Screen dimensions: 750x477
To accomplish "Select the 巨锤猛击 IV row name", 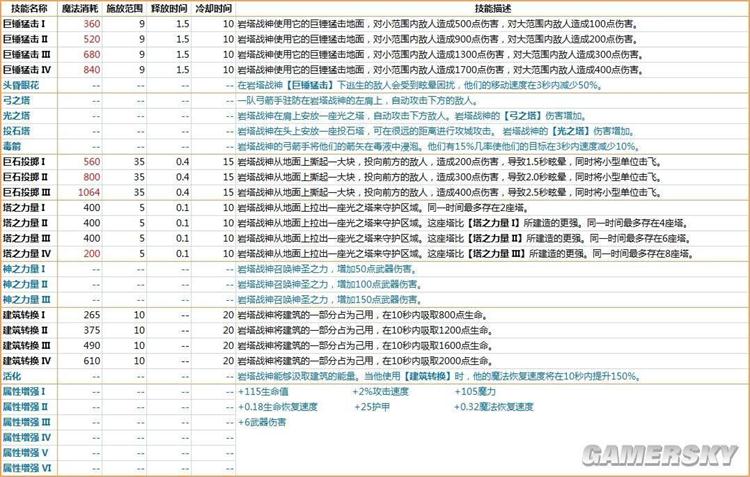I will [29, 70].
